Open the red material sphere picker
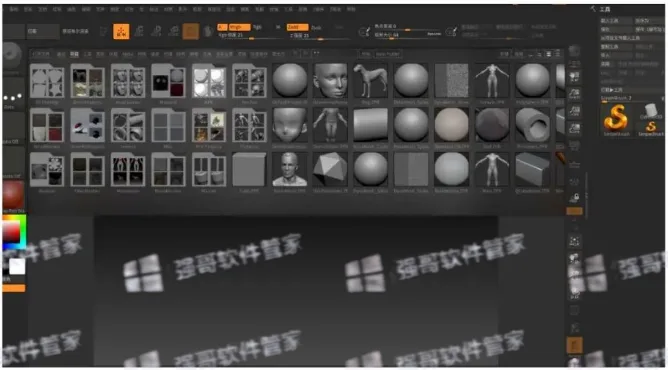Screen dimensions: 668x370 [x=13, y=195]
